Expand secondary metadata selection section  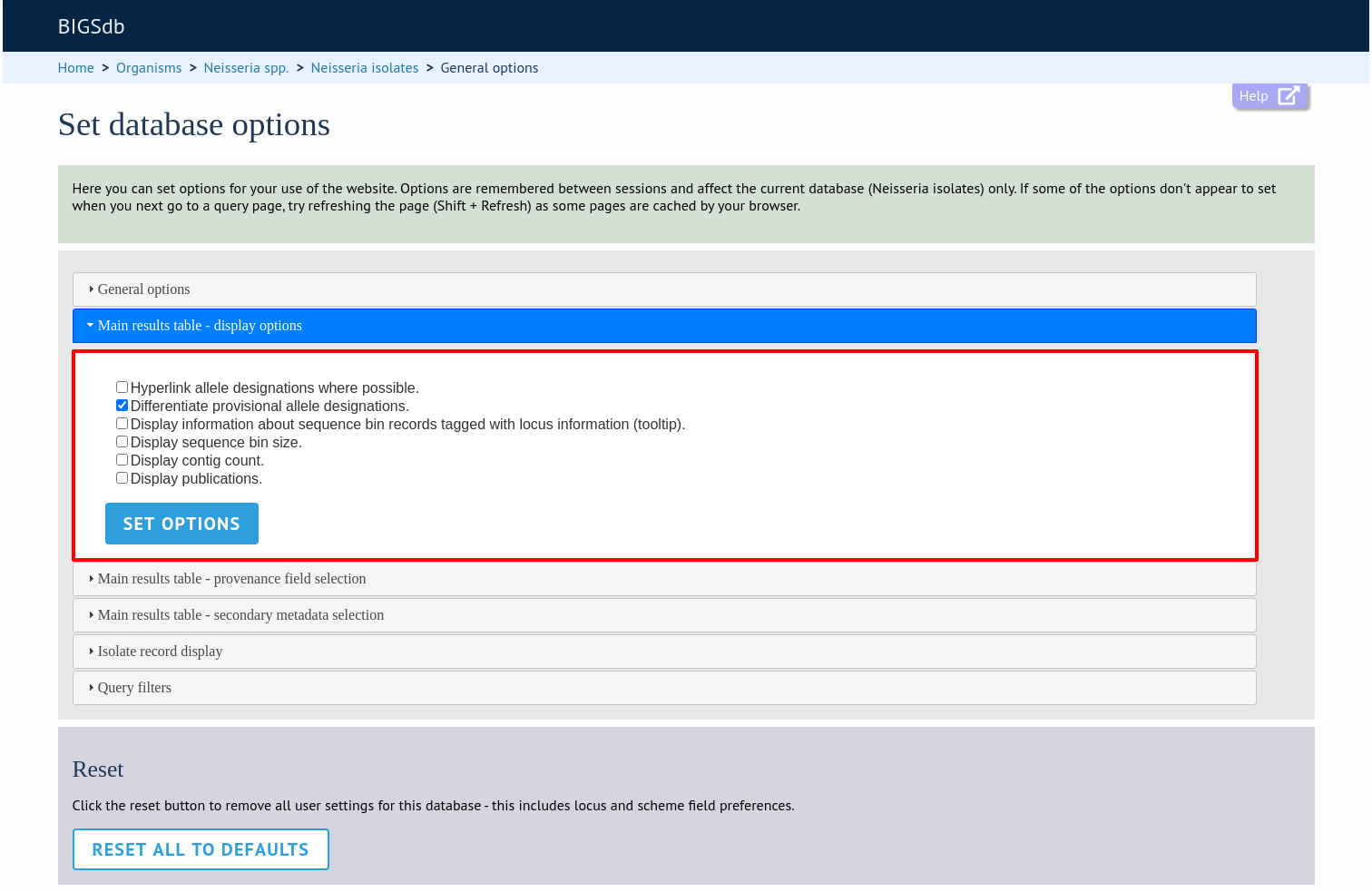(x=664, y=615)
